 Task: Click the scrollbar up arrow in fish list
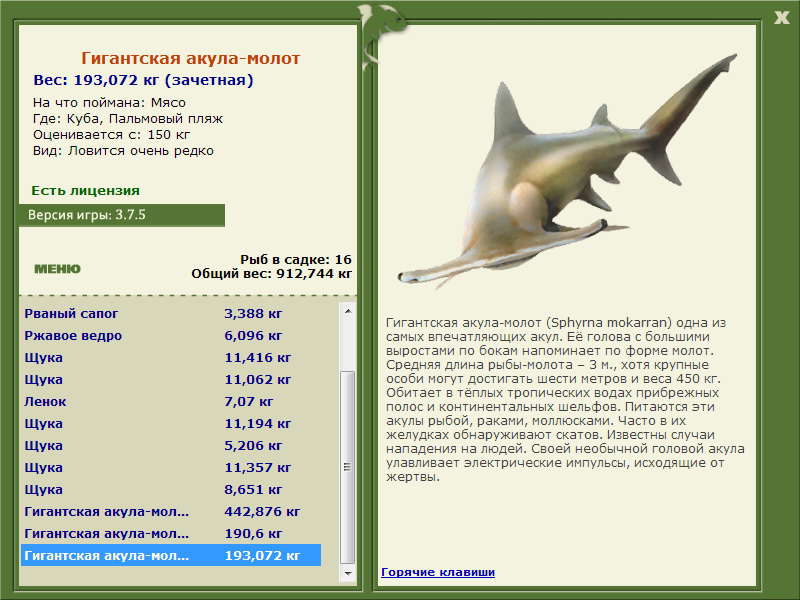tap(347, 311)
